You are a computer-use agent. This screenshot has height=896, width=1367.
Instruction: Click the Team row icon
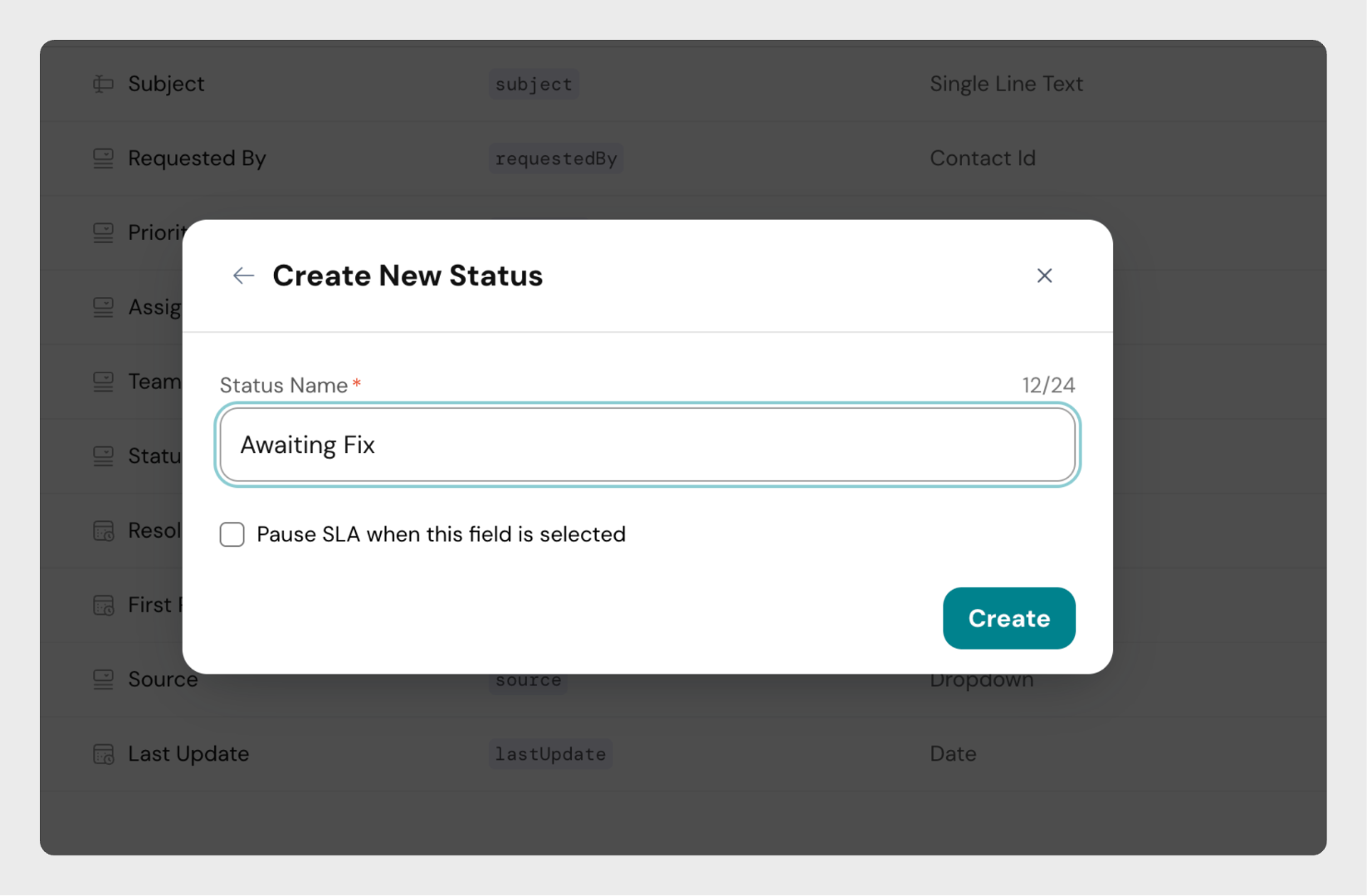[103, 382]
